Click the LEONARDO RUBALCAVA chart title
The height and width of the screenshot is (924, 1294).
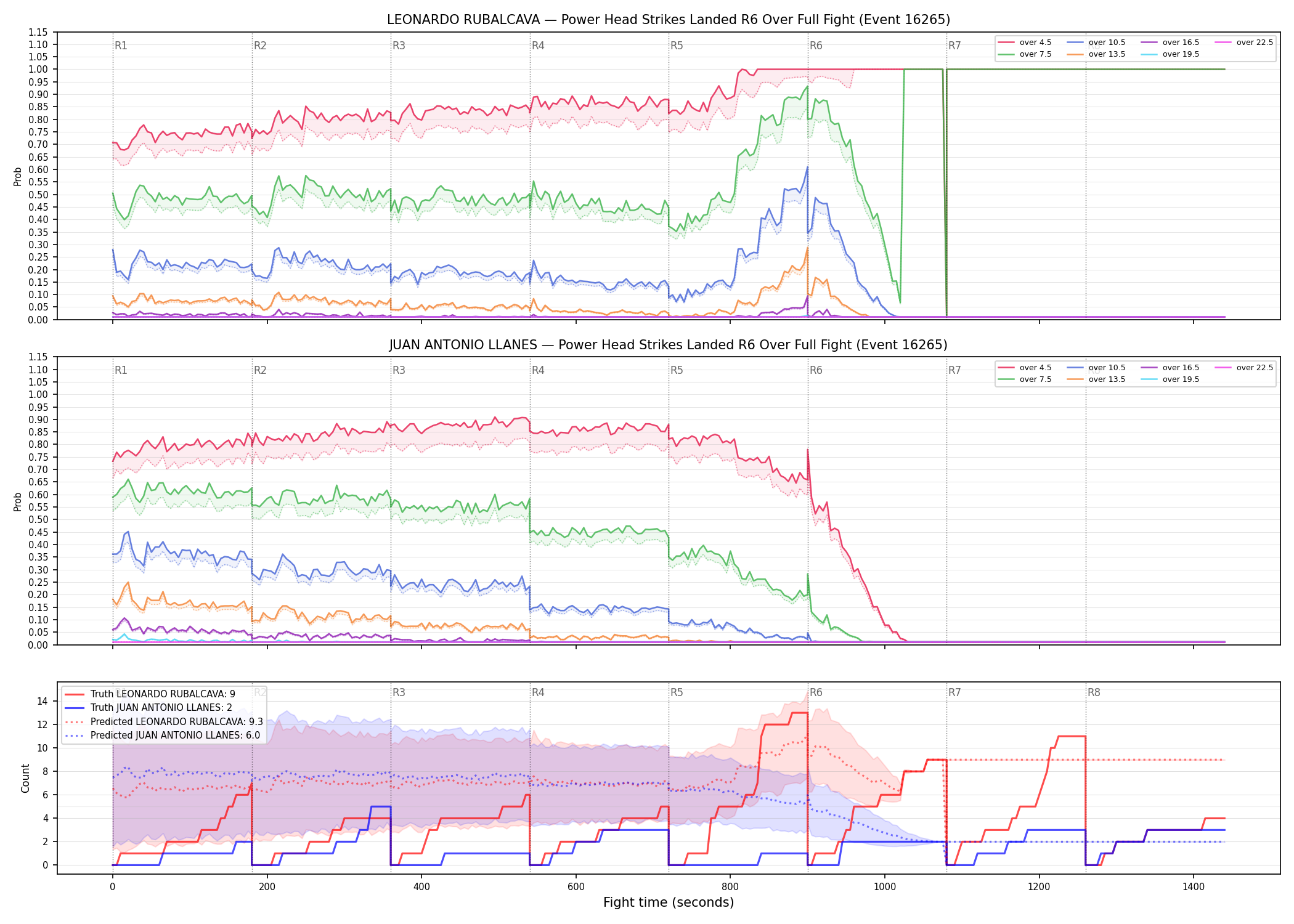pyautogui.click(x=669, y=20)
